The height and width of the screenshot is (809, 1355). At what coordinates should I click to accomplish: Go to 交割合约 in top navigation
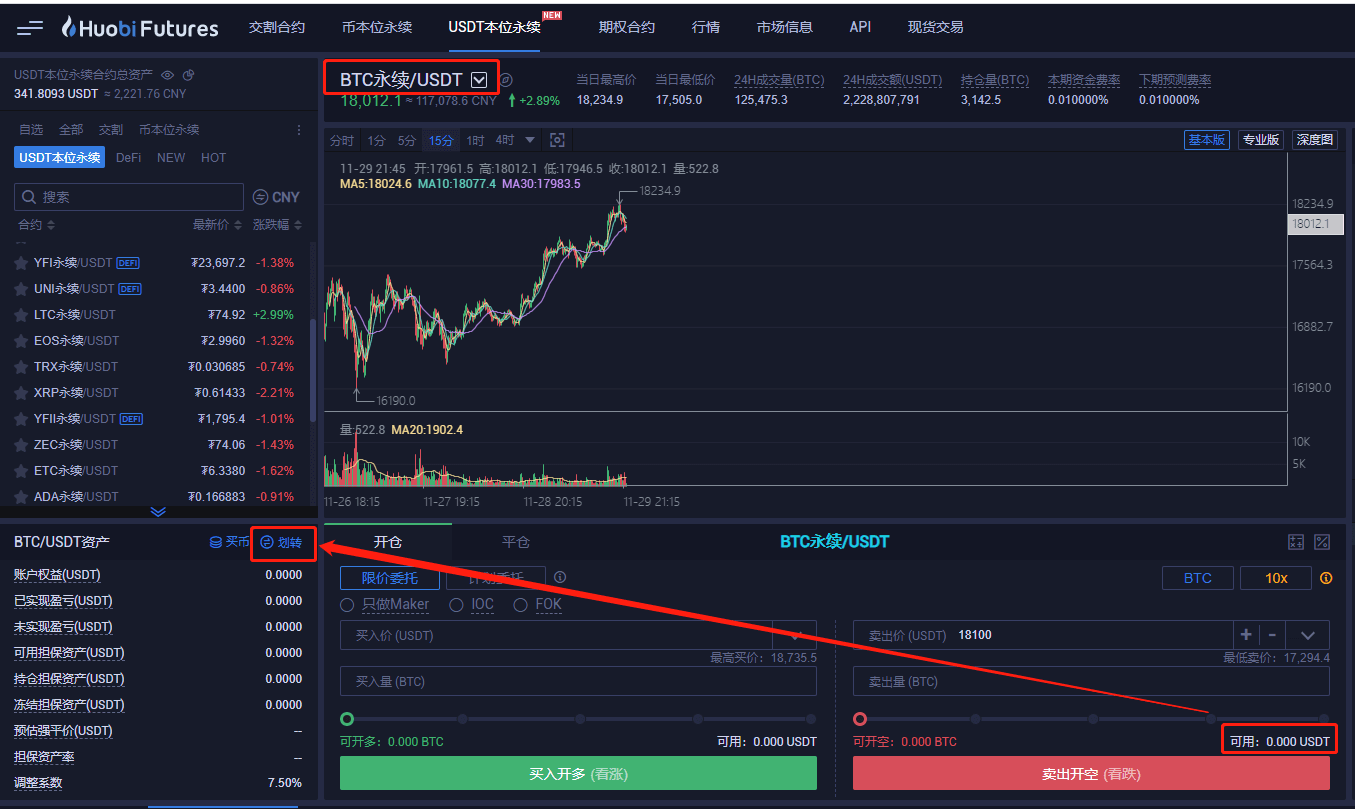(x=277, y=27)
